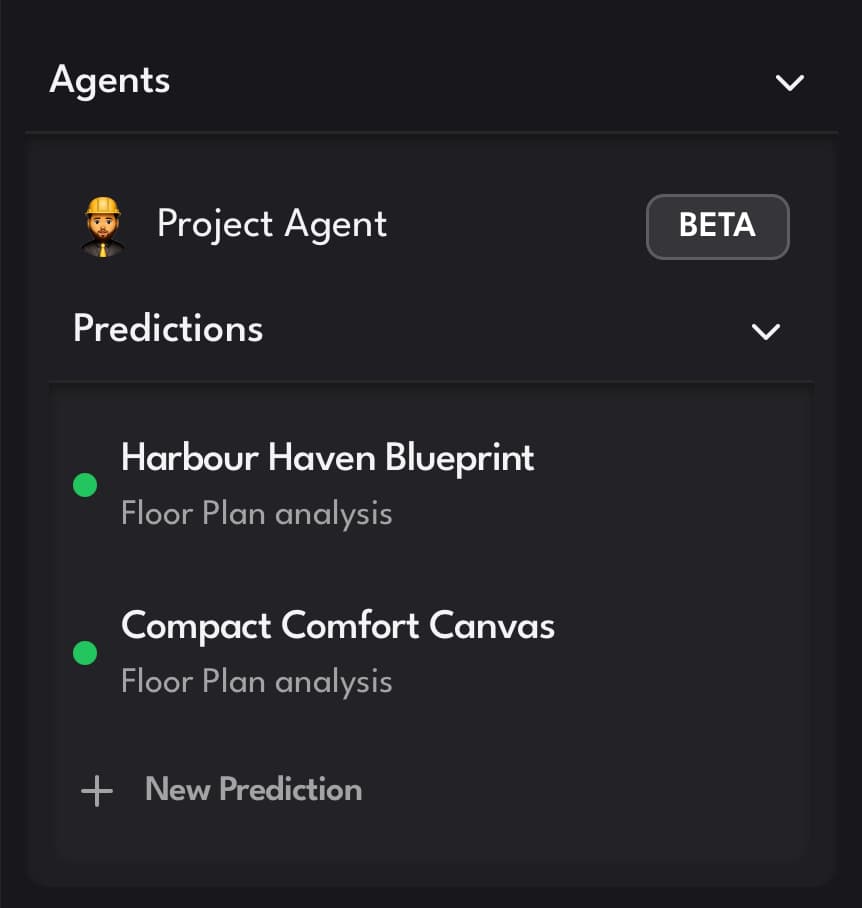The image size is (862, 908).
Task: Click the BETA badge on Project Agent
Action: 717,227
